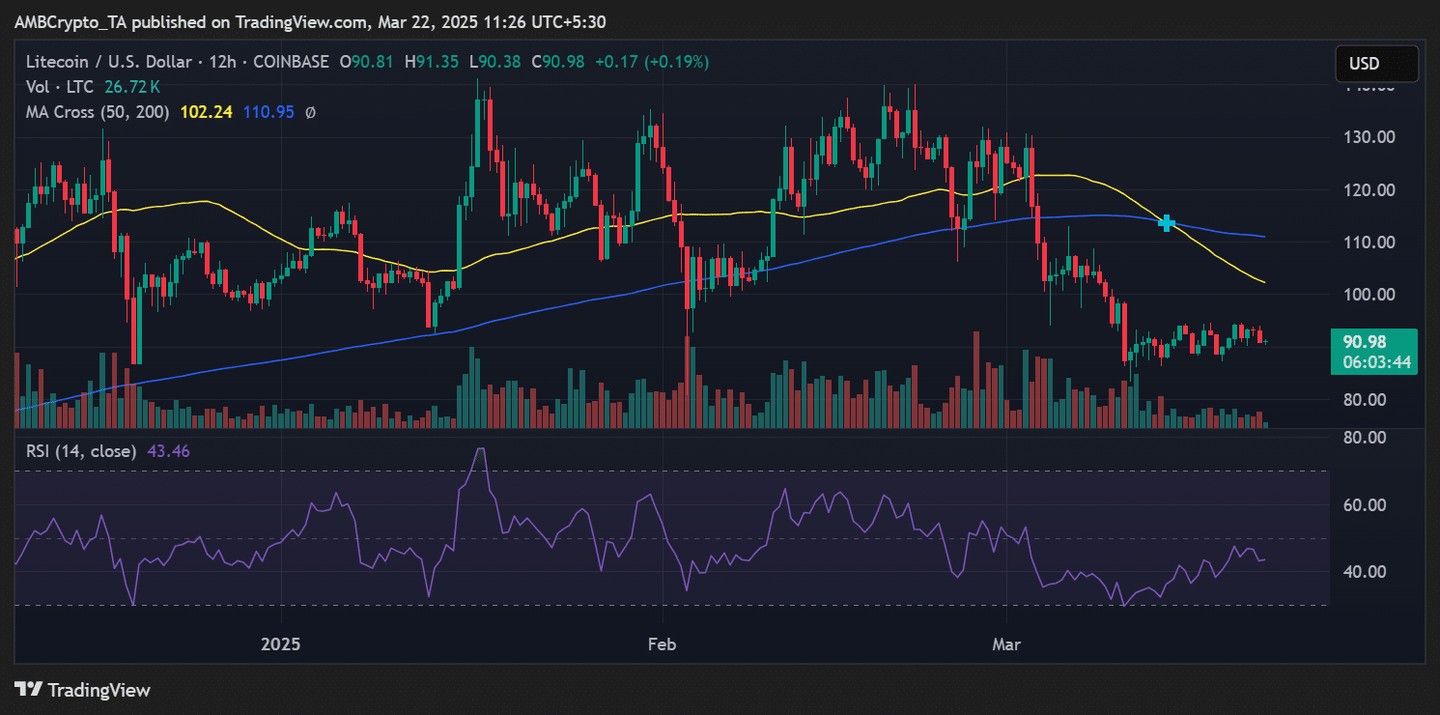Screen dimensions: 1440x715
Task: Click the 100.00 level on the price scale
Action: click(1371, 294)
